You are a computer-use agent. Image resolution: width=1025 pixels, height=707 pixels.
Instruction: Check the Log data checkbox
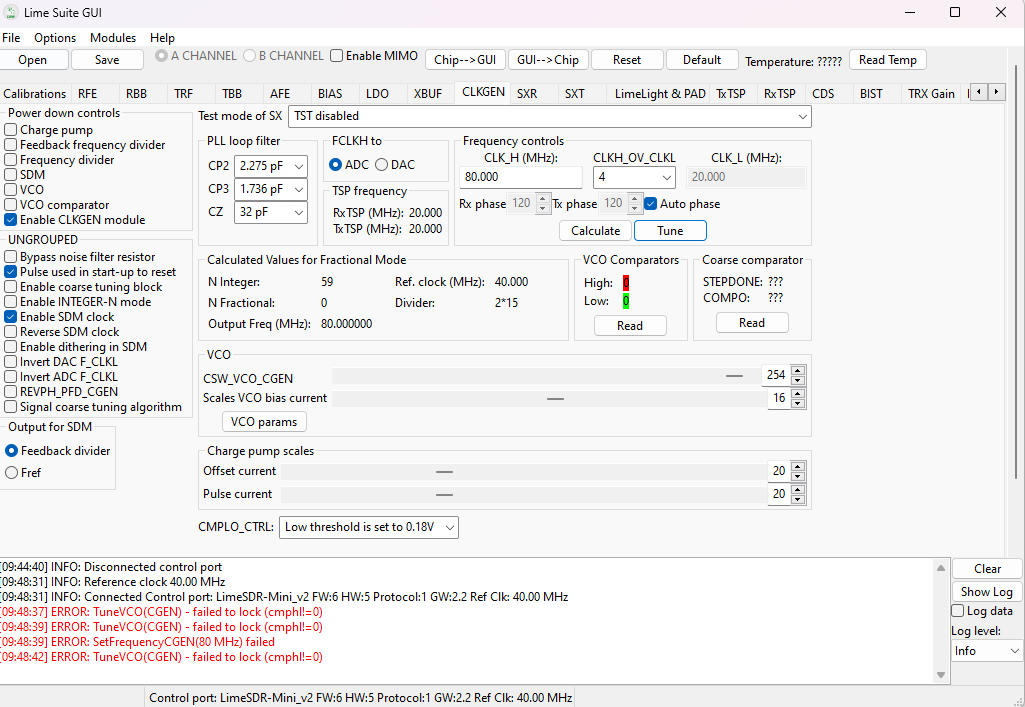point(958,611)
